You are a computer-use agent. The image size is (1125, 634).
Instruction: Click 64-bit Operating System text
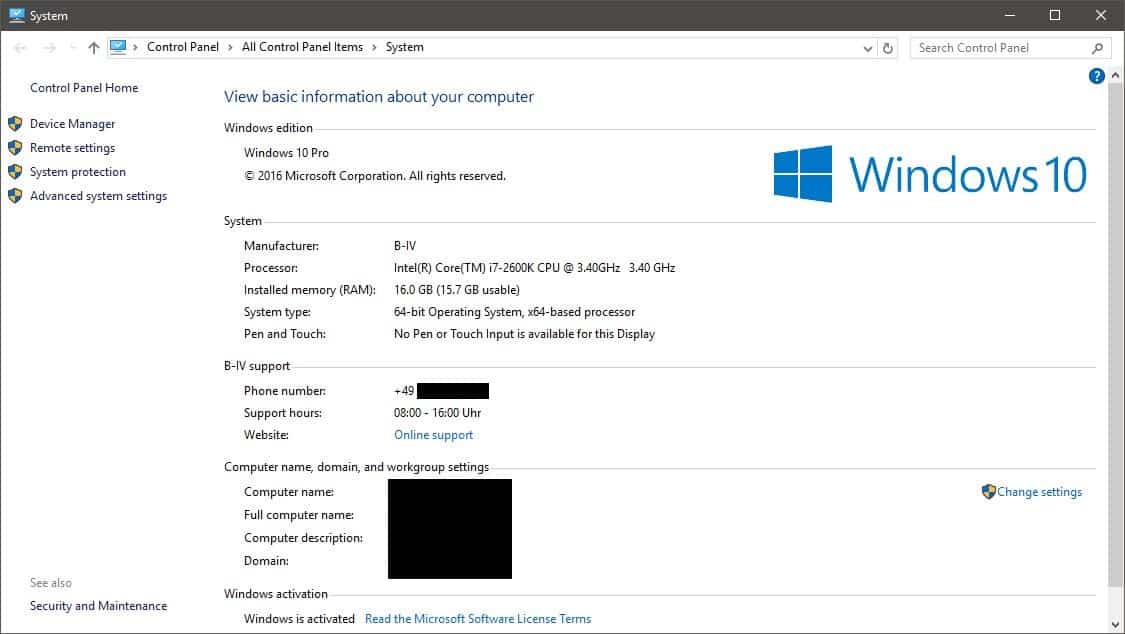click(x=514, y=312)
